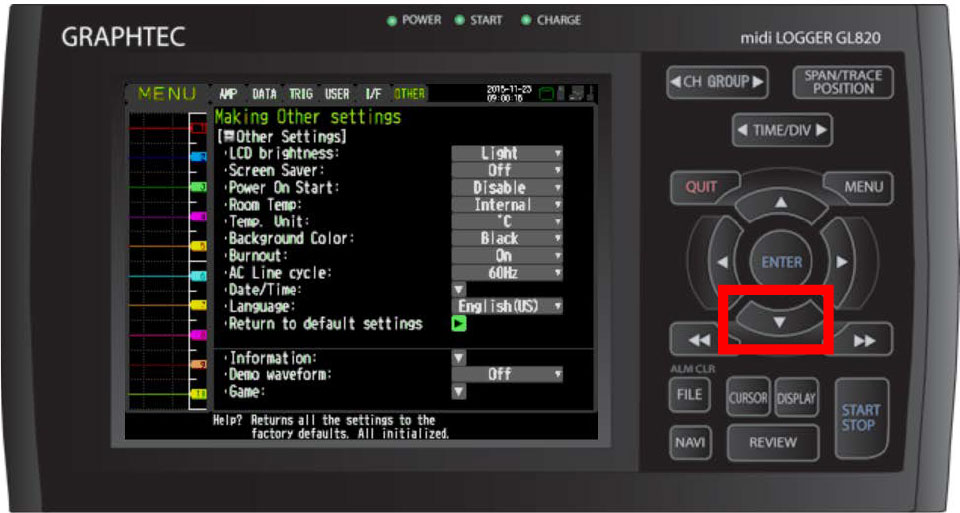Hit the MENU hardware key

click(863, 187)
